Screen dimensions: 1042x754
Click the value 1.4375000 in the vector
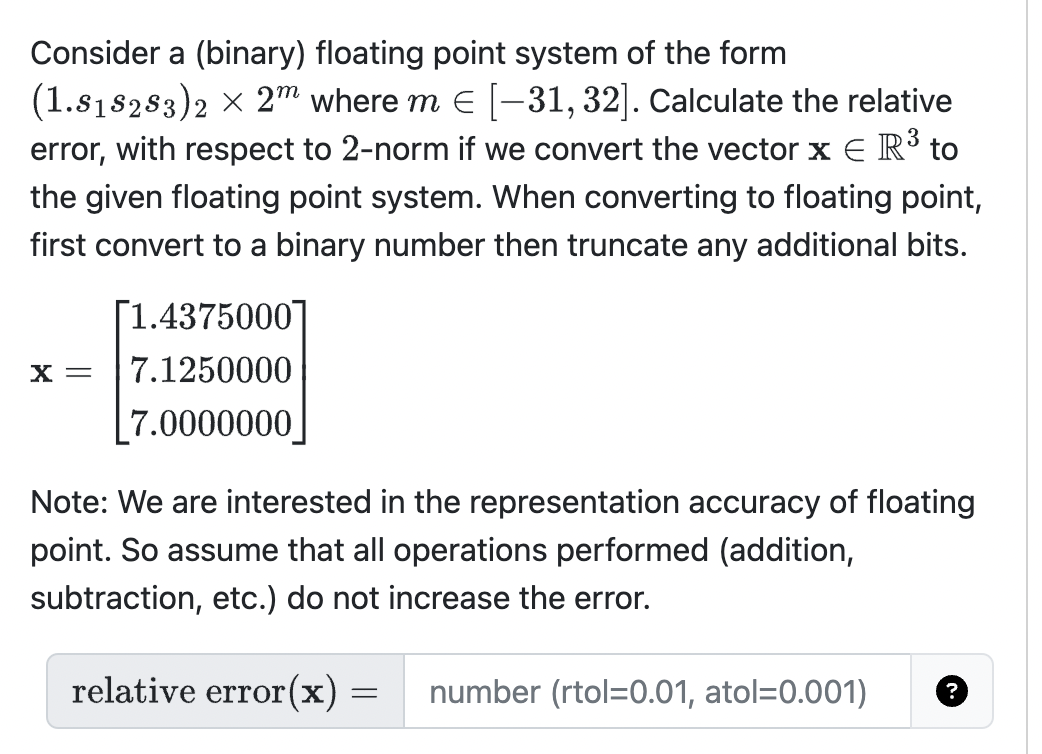pyautogui.click(x=211, y=318)
